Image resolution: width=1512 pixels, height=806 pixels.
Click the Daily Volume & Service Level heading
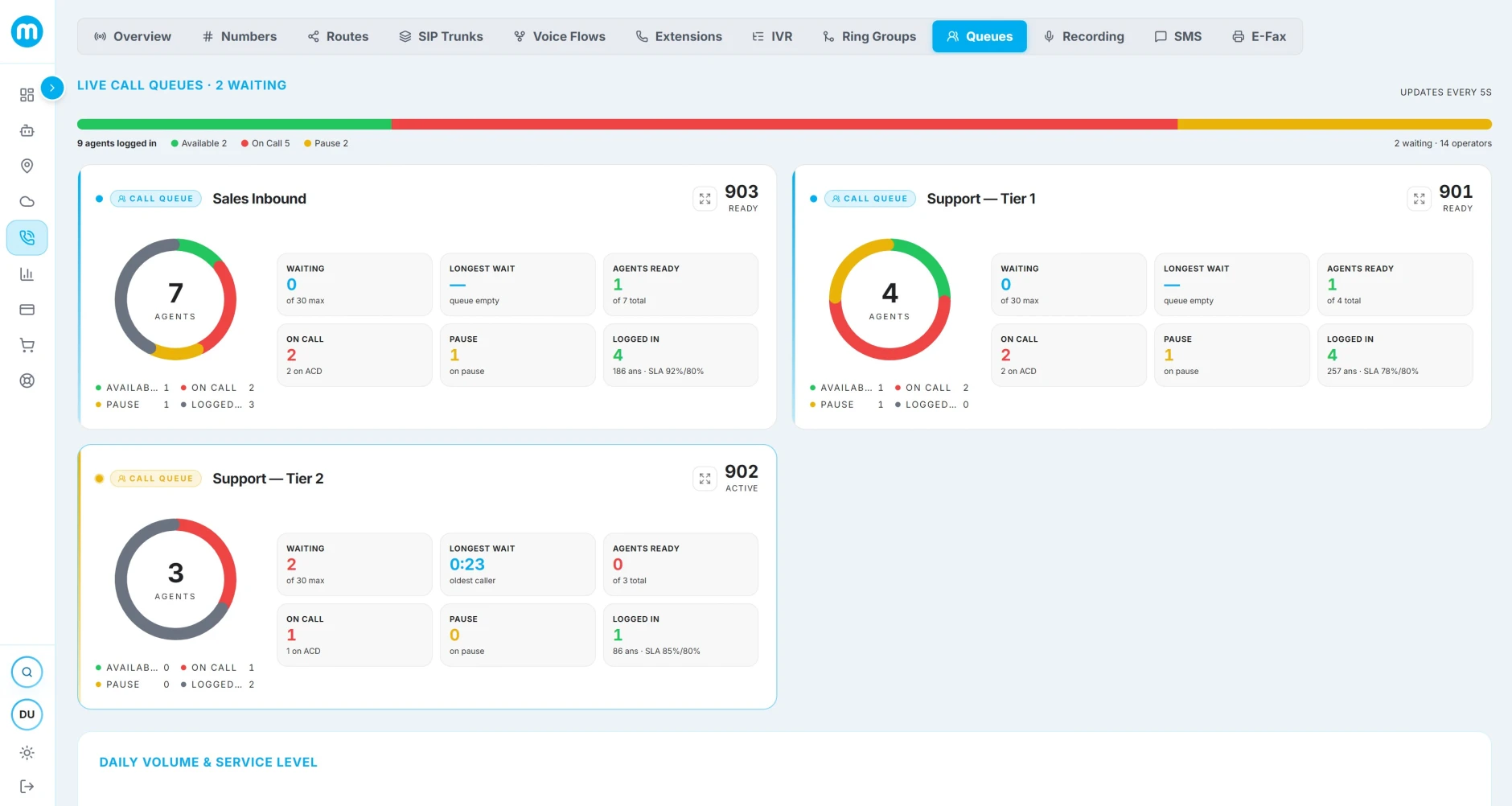pyautogui.click(x=208, y=763)
